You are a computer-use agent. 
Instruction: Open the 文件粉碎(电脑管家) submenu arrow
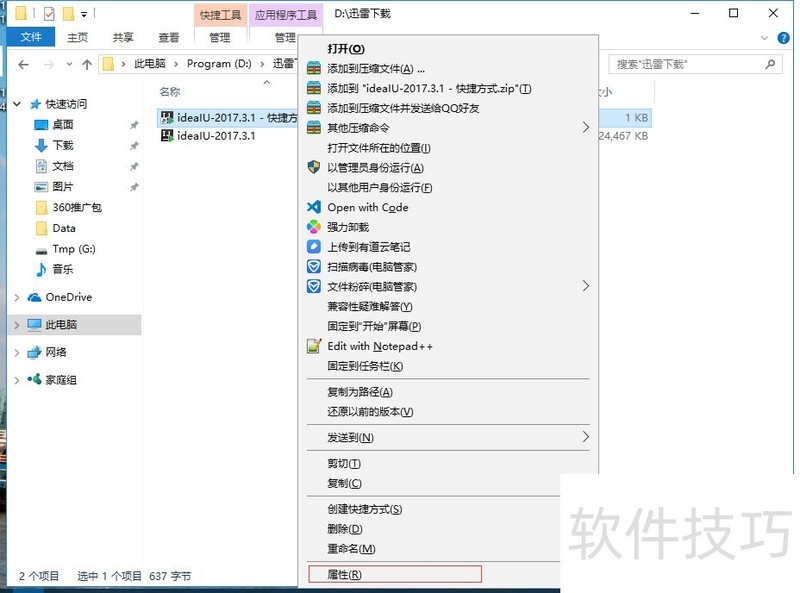[x=585, y=286]
